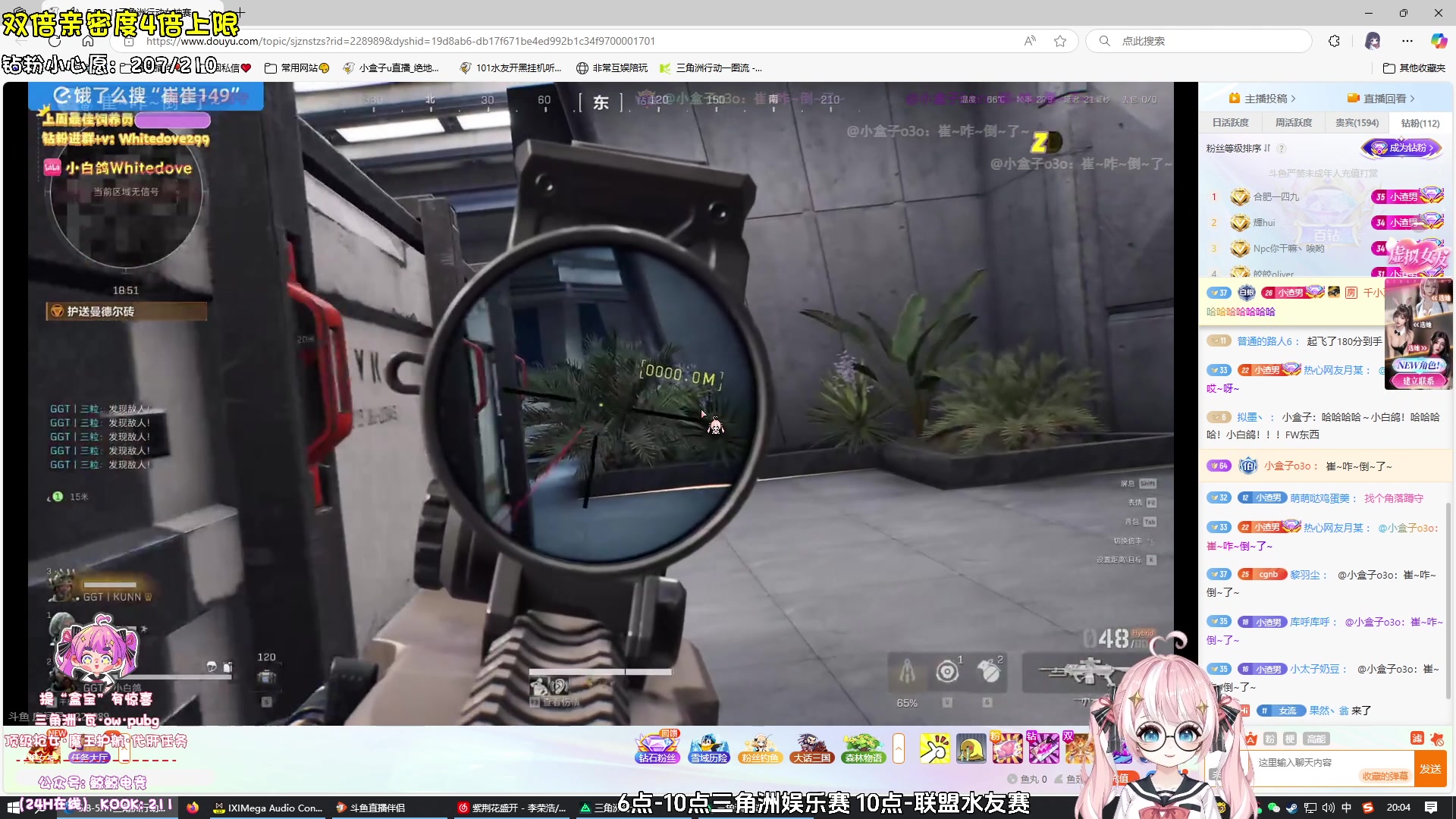
Task: Click the 成为钻粉 button
Action: [x=1401, y=148]
